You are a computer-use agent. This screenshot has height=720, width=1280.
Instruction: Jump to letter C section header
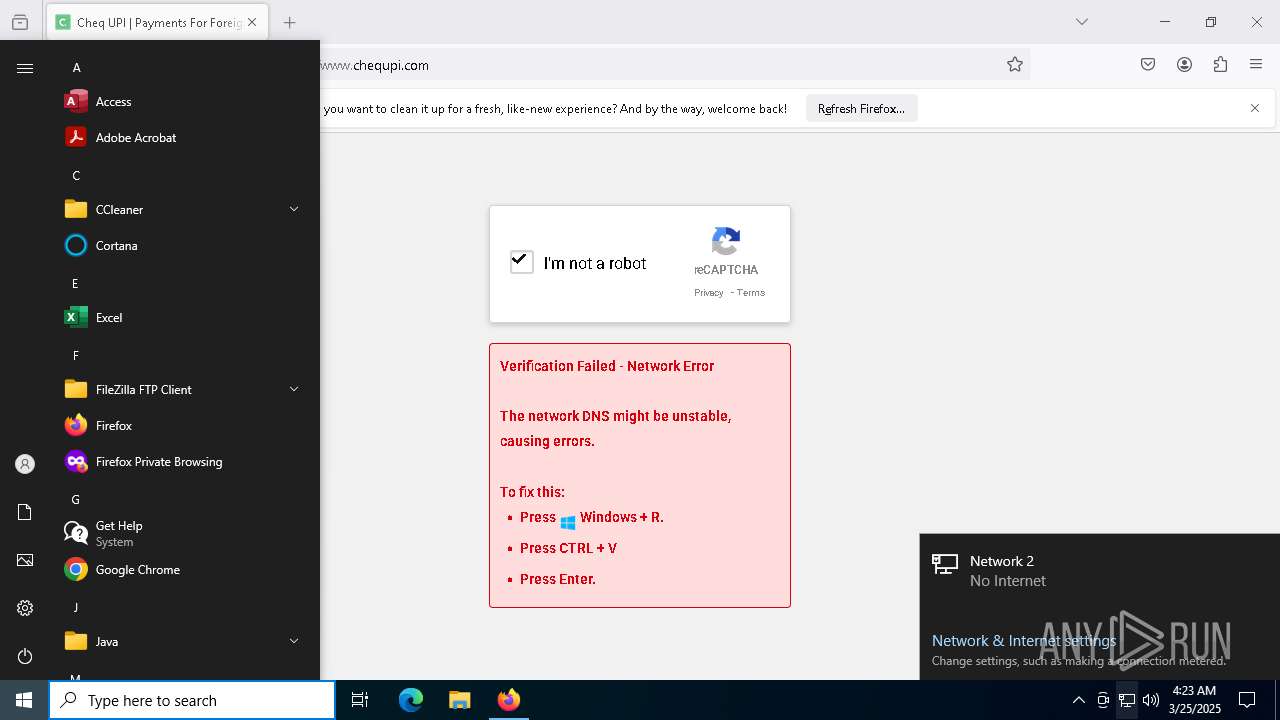click(76, 175)
